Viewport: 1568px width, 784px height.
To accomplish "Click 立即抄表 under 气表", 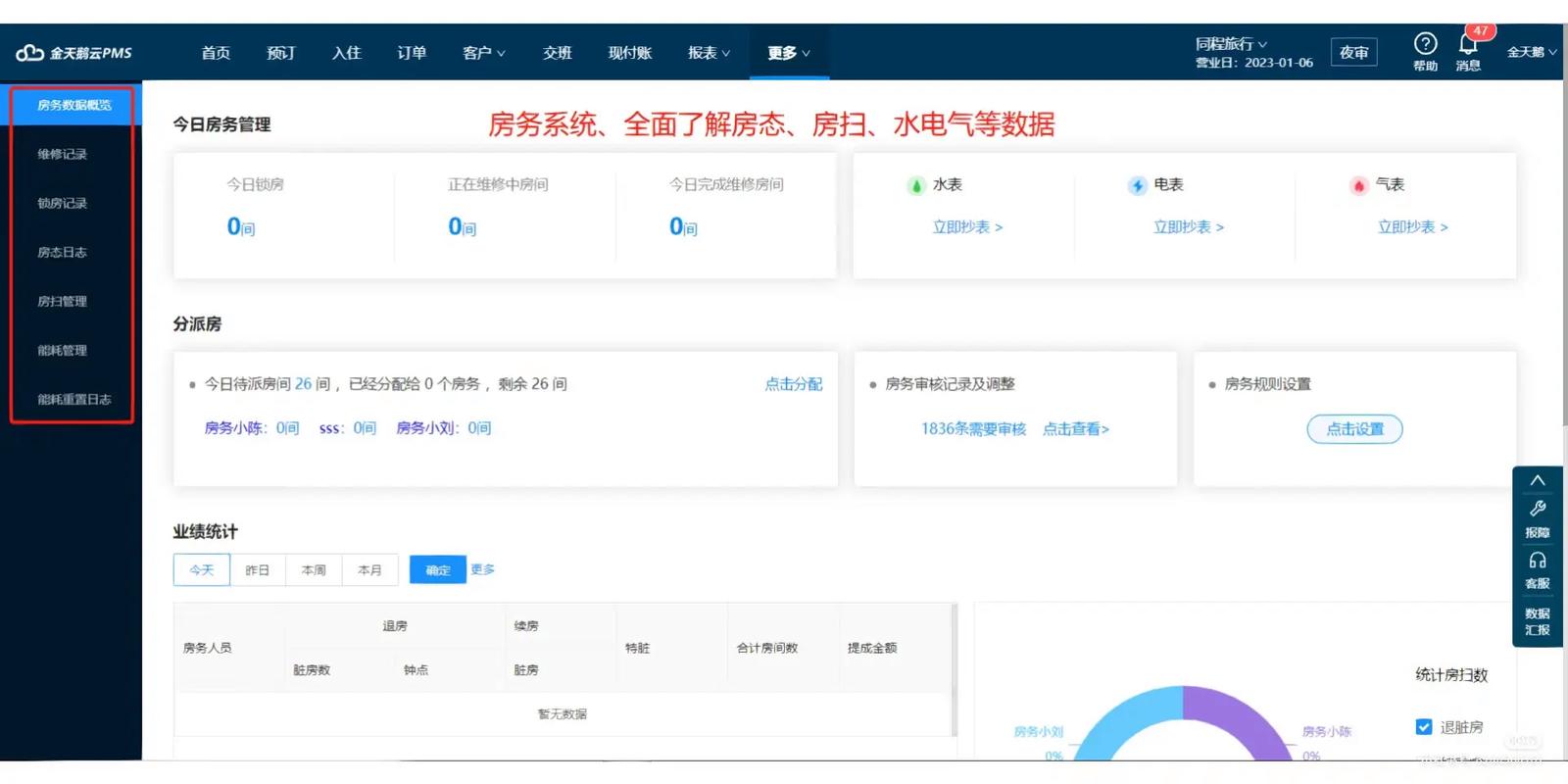I will [x=1412, y=226].
